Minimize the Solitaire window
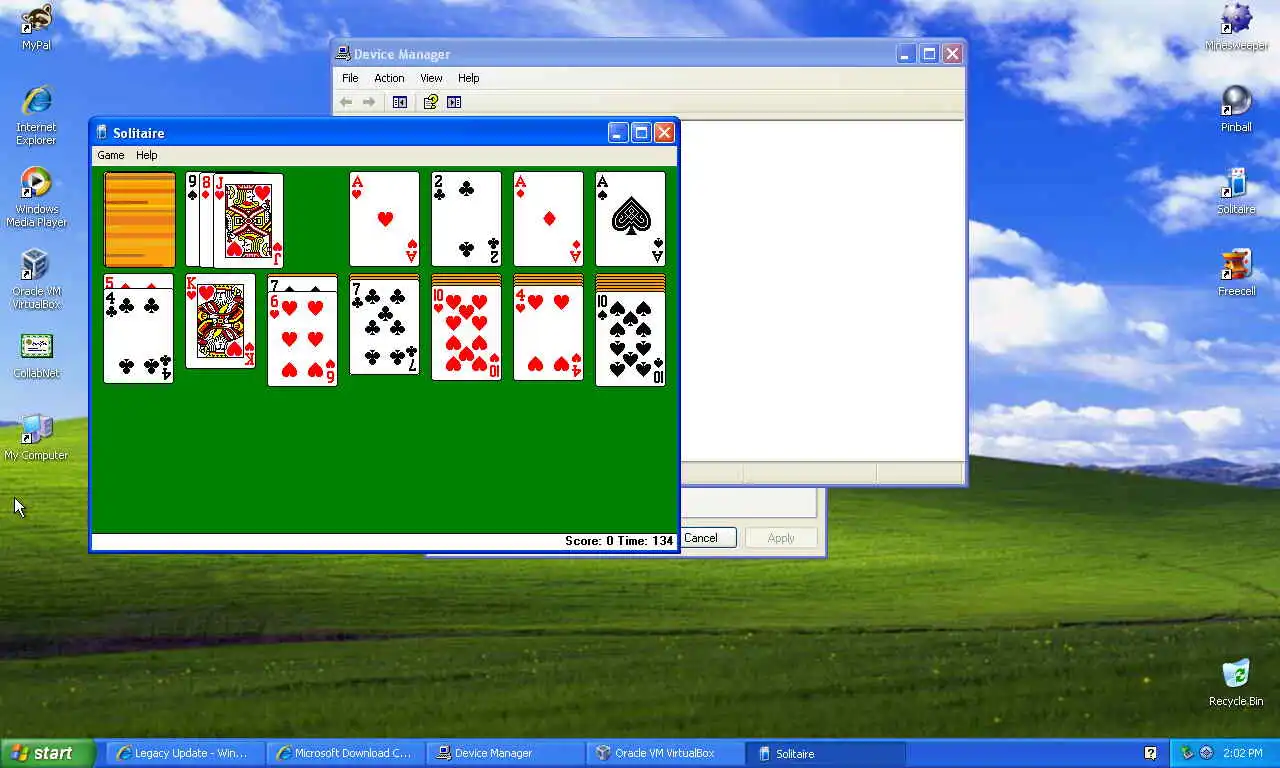 (x=618, y=133)
